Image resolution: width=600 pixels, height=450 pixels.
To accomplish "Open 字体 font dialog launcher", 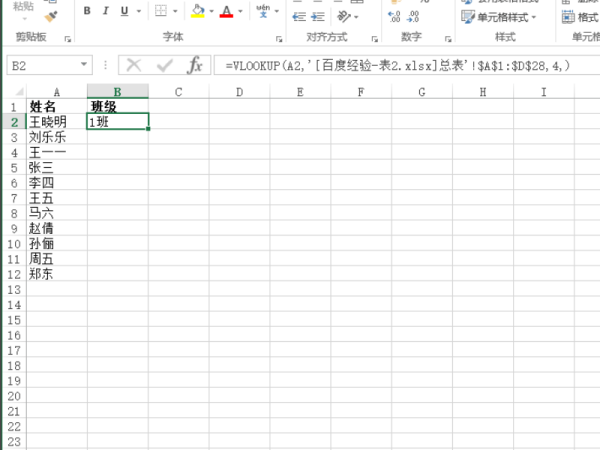I will pos(279,39).
